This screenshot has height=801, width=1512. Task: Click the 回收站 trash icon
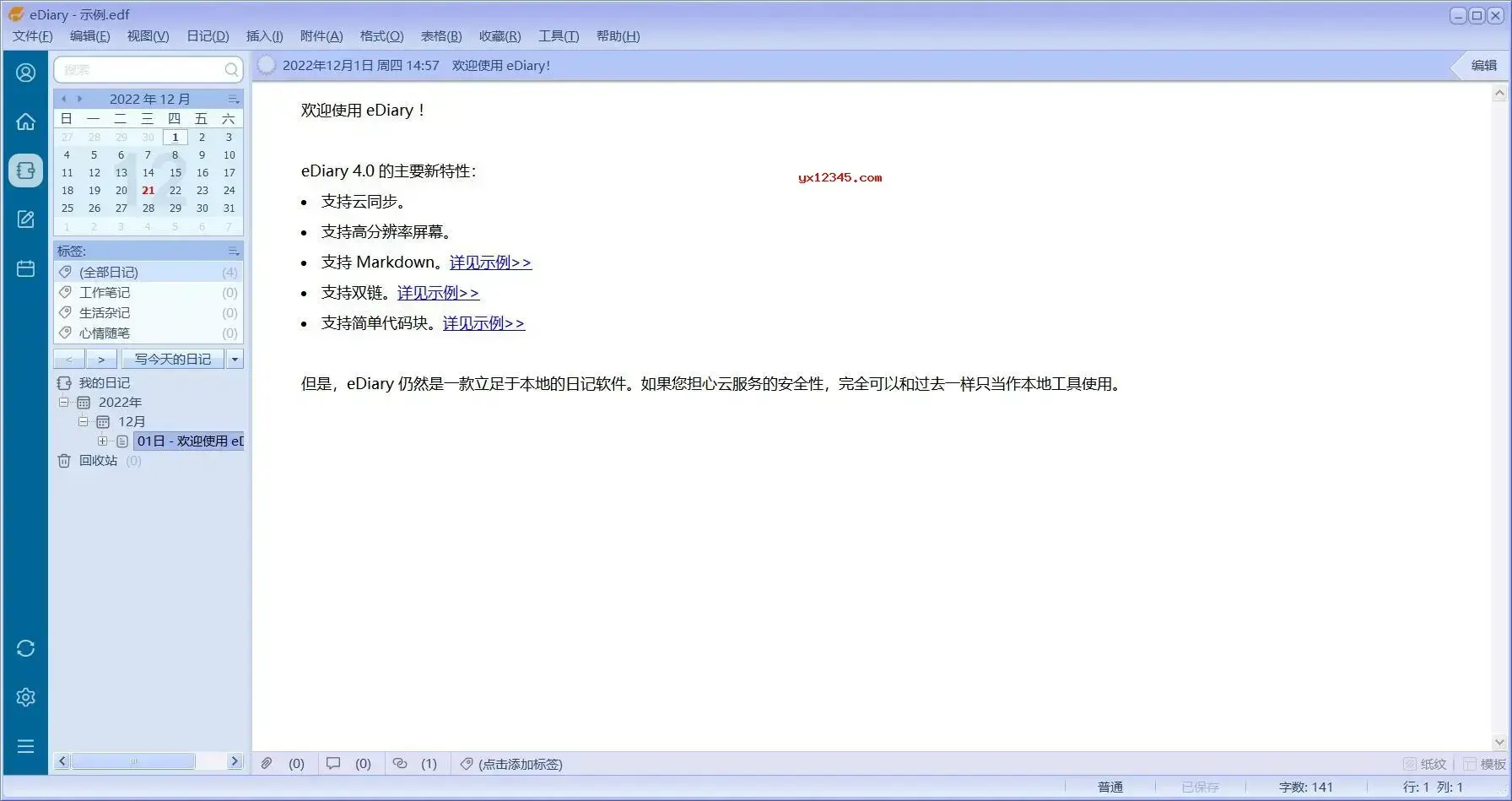(x=64, y=461)
